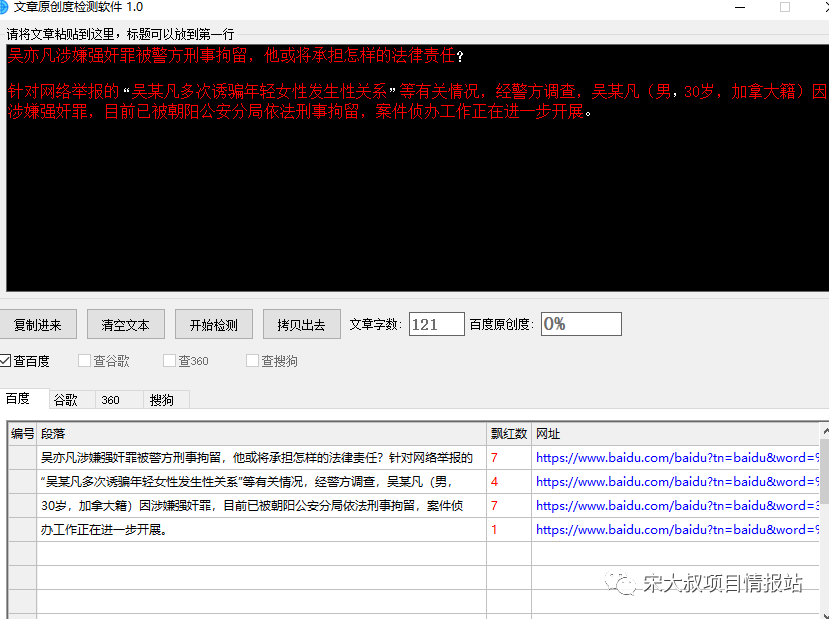Click the app icon in title bar
This screenshot has width=829, height=619.
(3, 7)
